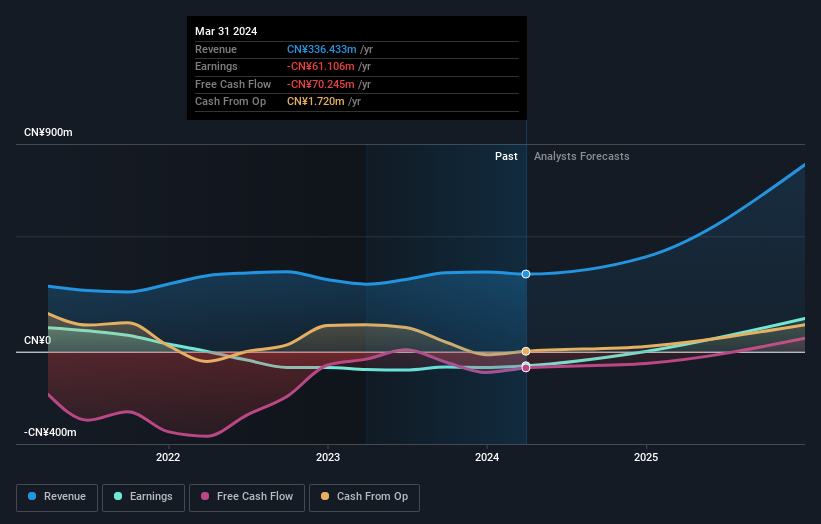Click the pink Free Cash Flow legend dot
Viewport: 821px width, 524px height.
205,496
